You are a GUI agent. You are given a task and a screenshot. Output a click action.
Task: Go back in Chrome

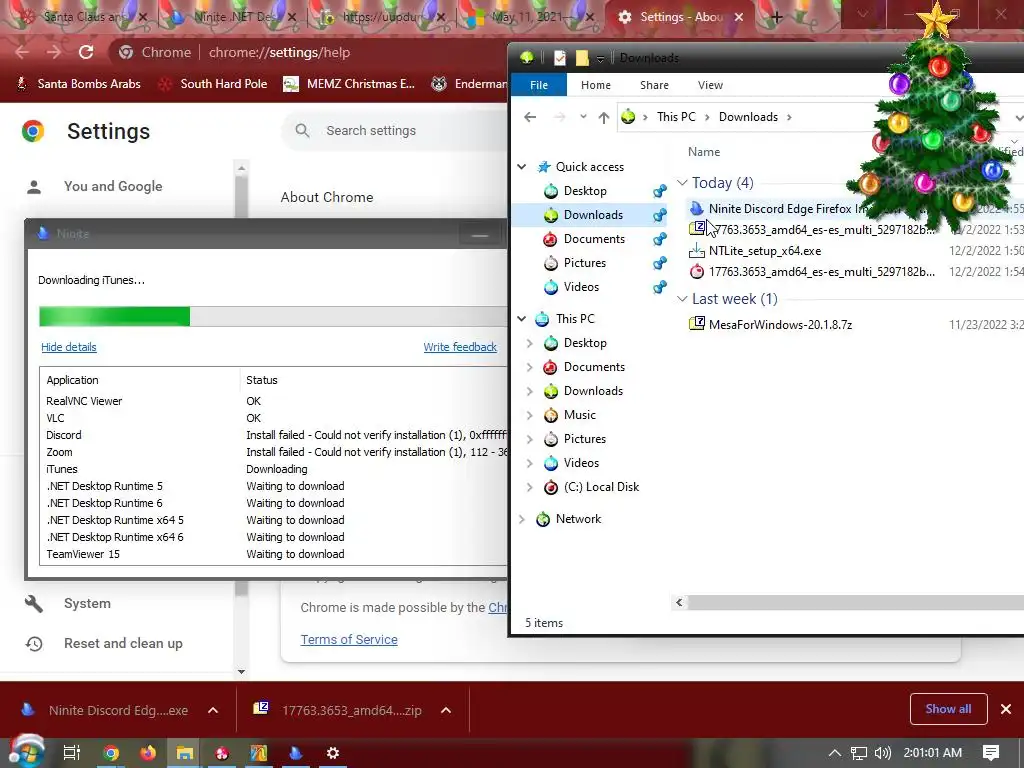22,52
